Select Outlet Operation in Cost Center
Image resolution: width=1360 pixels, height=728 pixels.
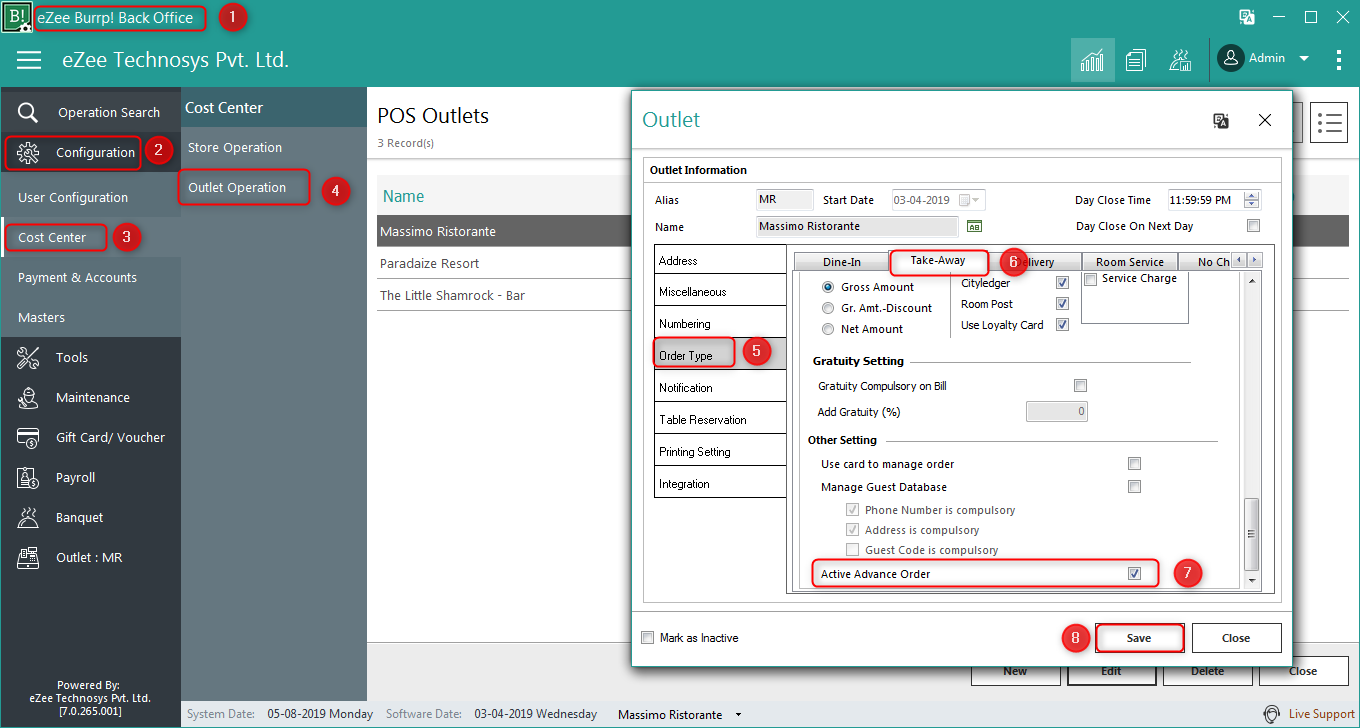pyautogui.click(x=237, y=187)
